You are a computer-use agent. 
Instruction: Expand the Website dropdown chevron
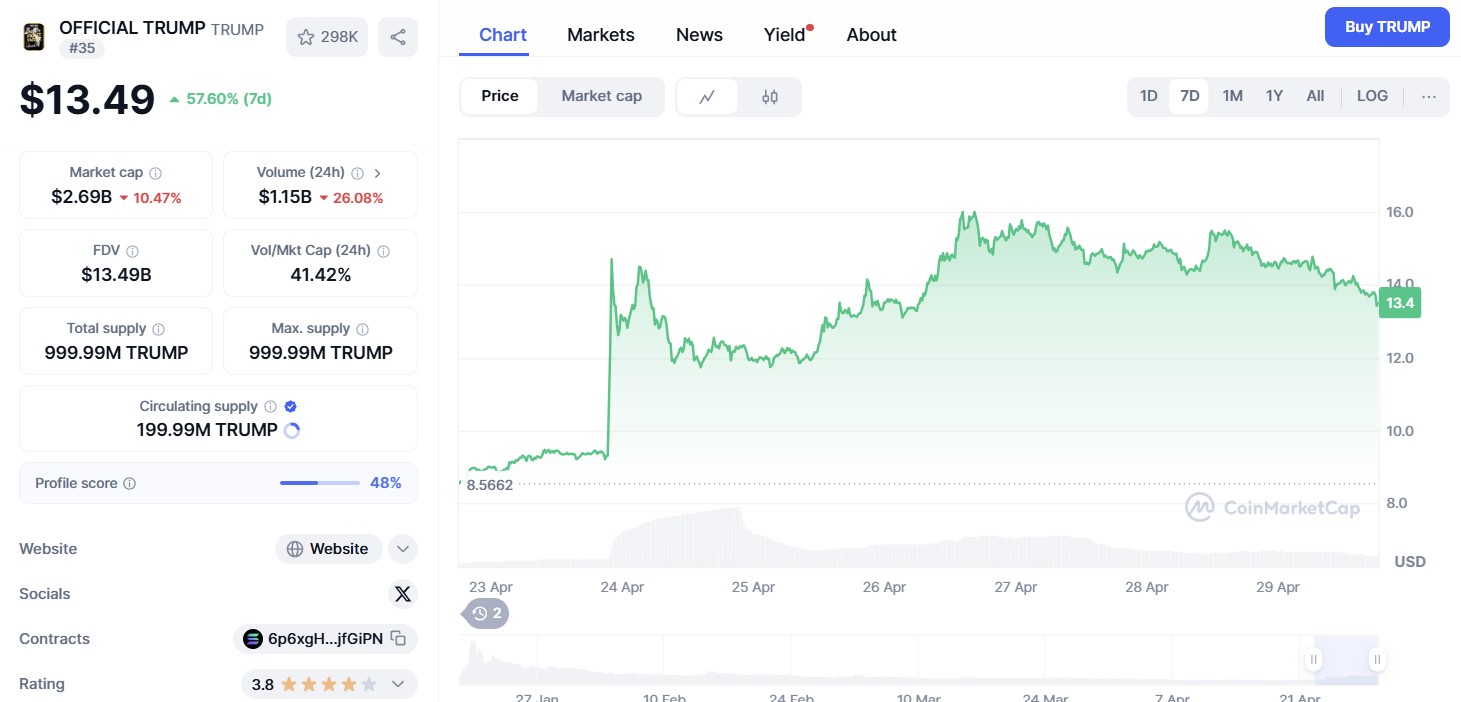coord(402,549)
